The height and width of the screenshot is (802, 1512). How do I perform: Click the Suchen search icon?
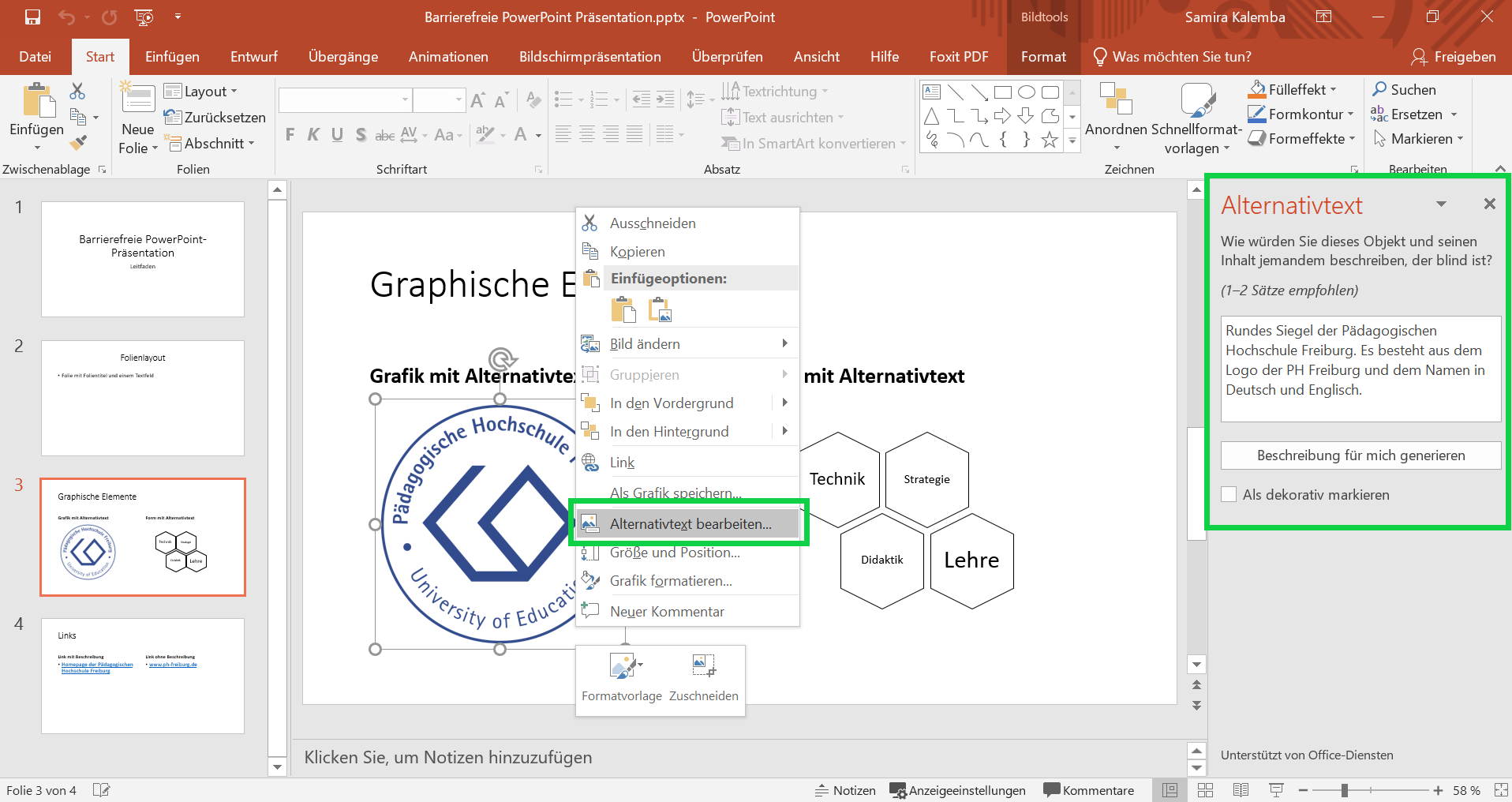(1382, 89)
